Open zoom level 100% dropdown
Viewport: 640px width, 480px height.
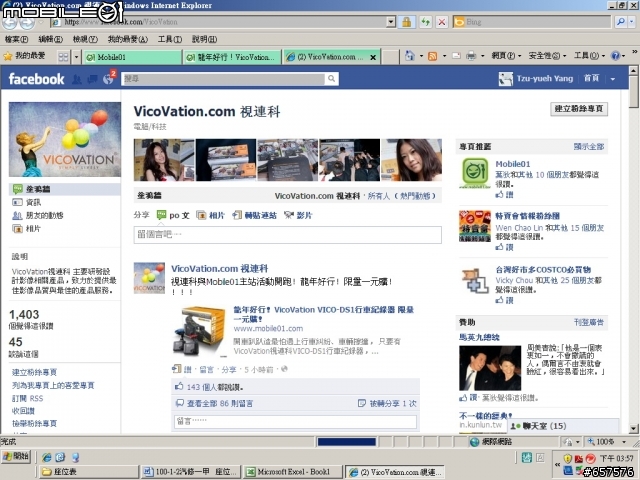(x=624, y=442)
